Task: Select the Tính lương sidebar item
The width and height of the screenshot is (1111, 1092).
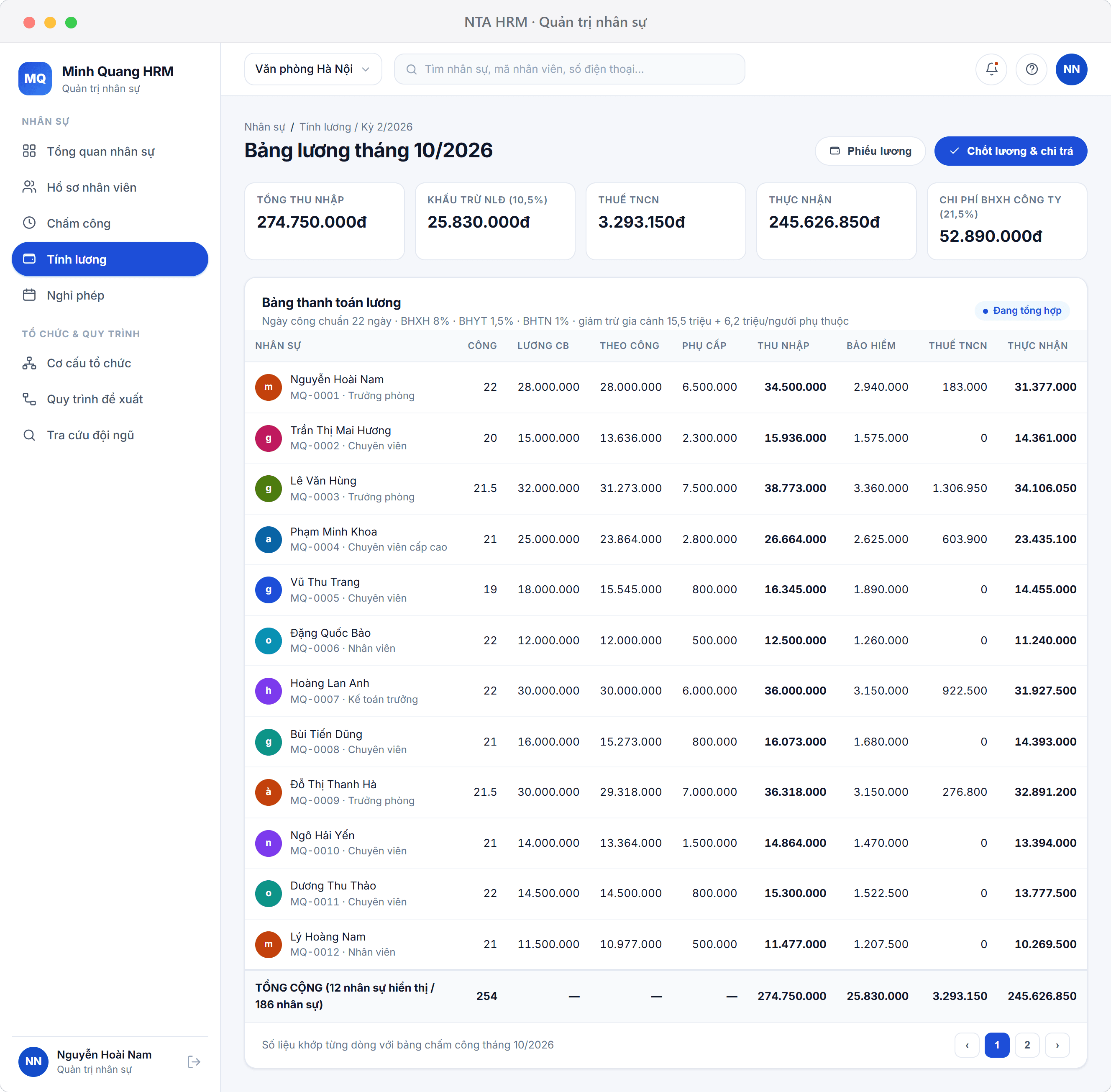Action: click(x=110, y=259)
